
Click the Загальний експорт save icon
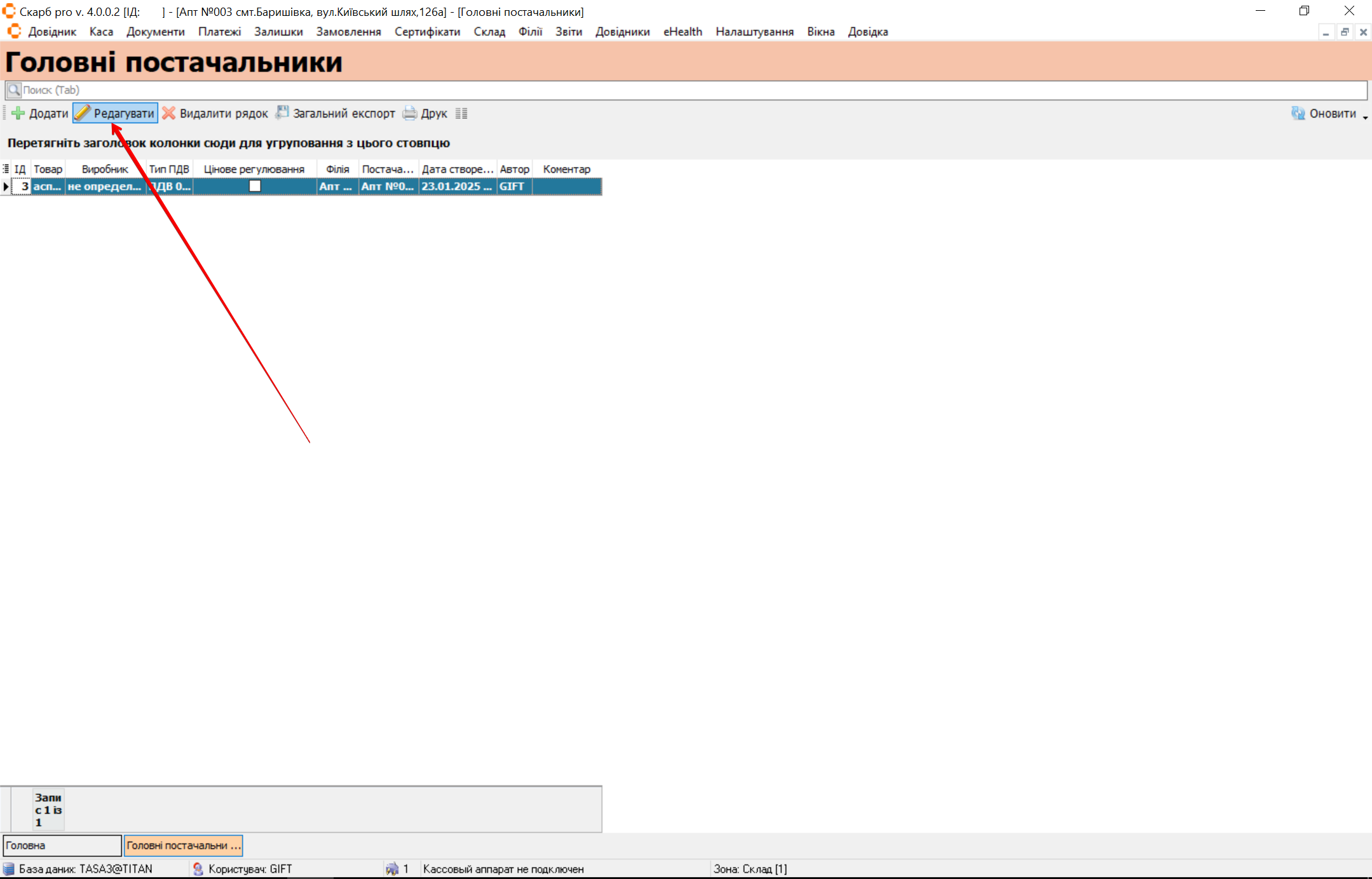click(282, 112)
